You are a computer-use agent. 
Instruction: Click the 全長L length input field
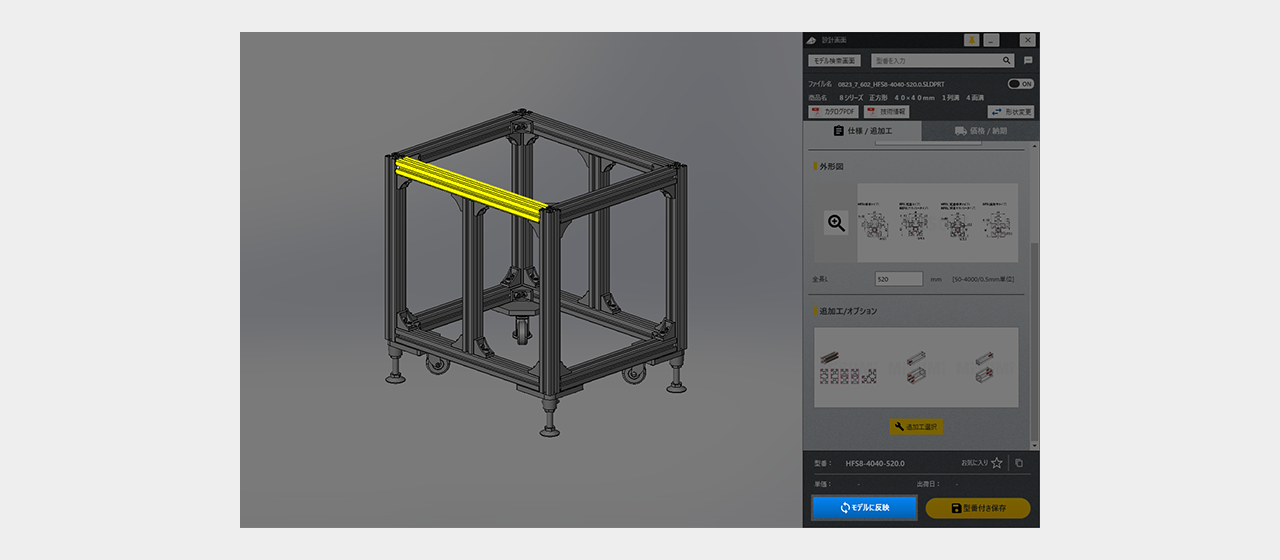pyautogui.click(x=898, y=279)
